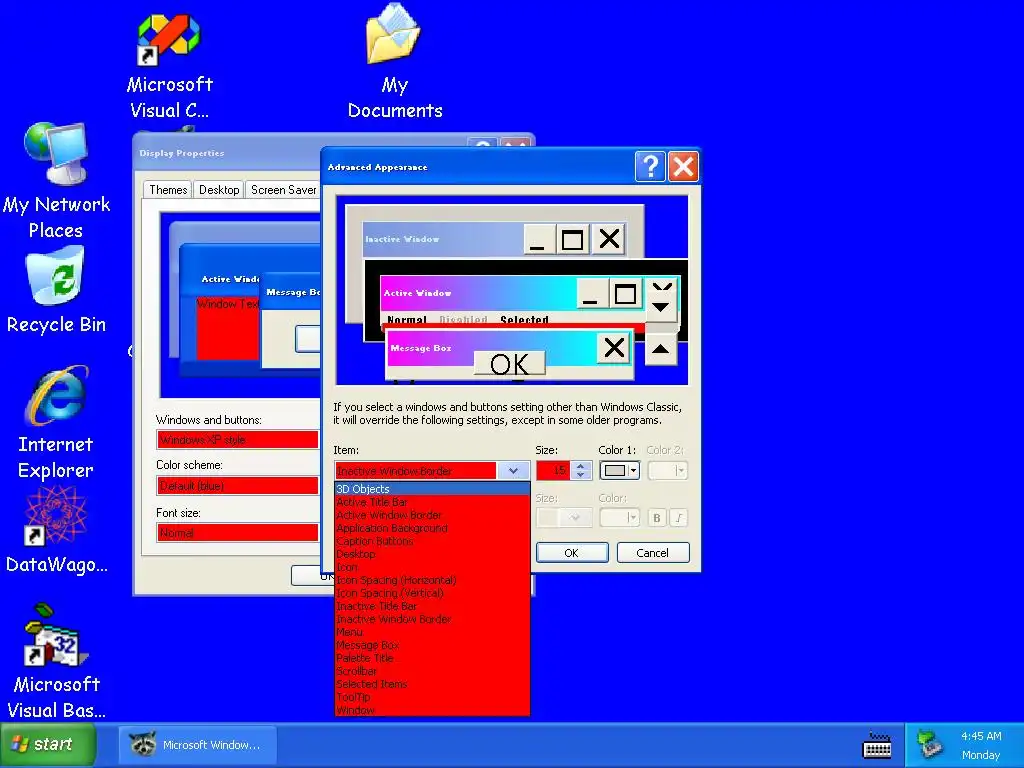
Task: Click the Size field showing 15
Action: (553, 470)
